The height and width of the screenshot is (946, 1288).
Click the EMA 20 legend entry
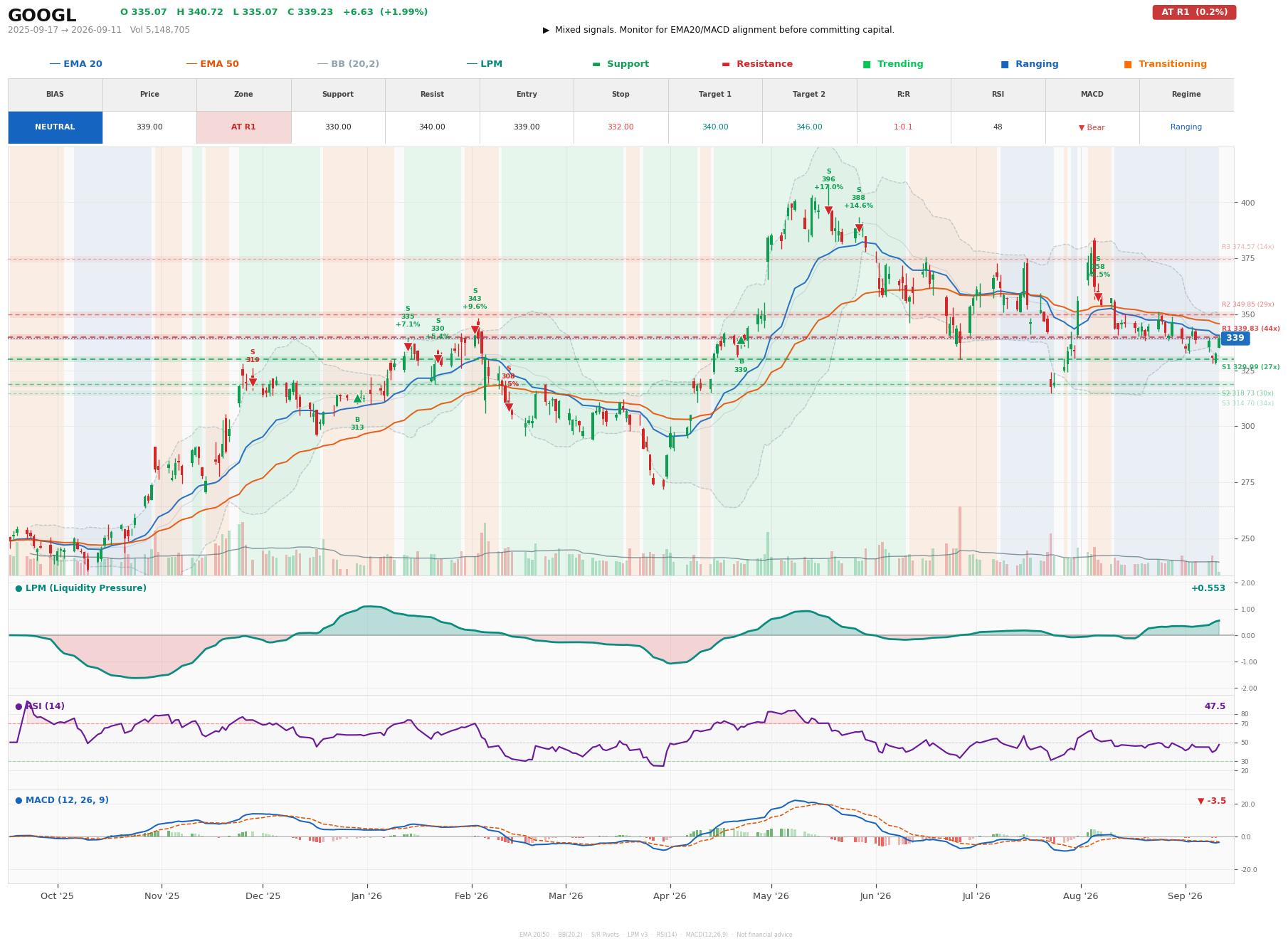coord(76,64)
